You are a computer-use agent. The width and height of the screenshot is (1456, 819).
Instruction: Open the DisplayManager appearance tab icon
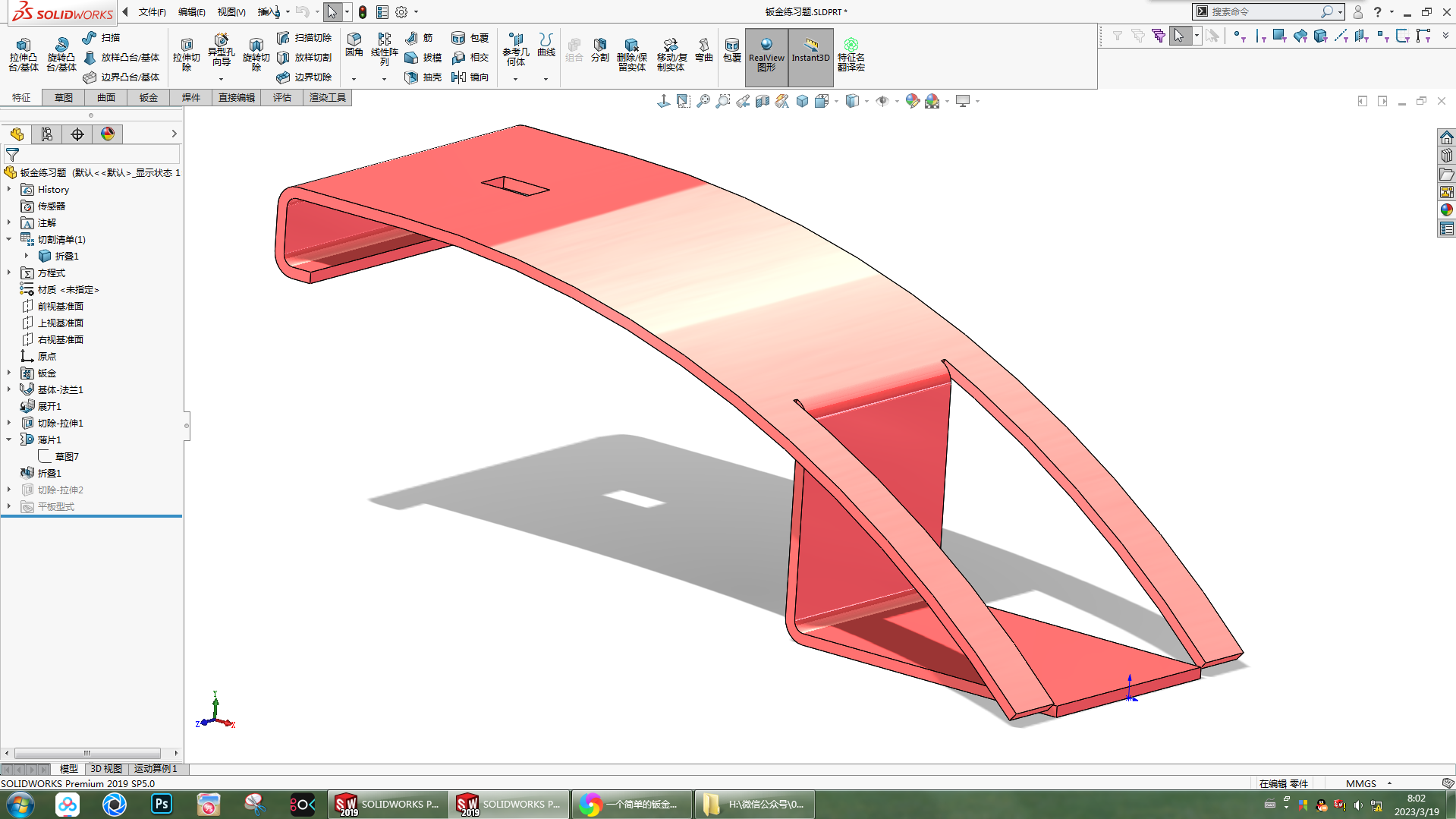point(108,134)
